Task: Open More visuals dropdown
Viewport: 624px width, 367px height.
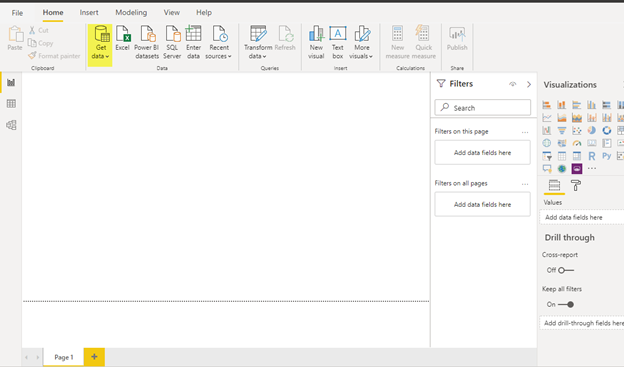Action: [361, 42]
